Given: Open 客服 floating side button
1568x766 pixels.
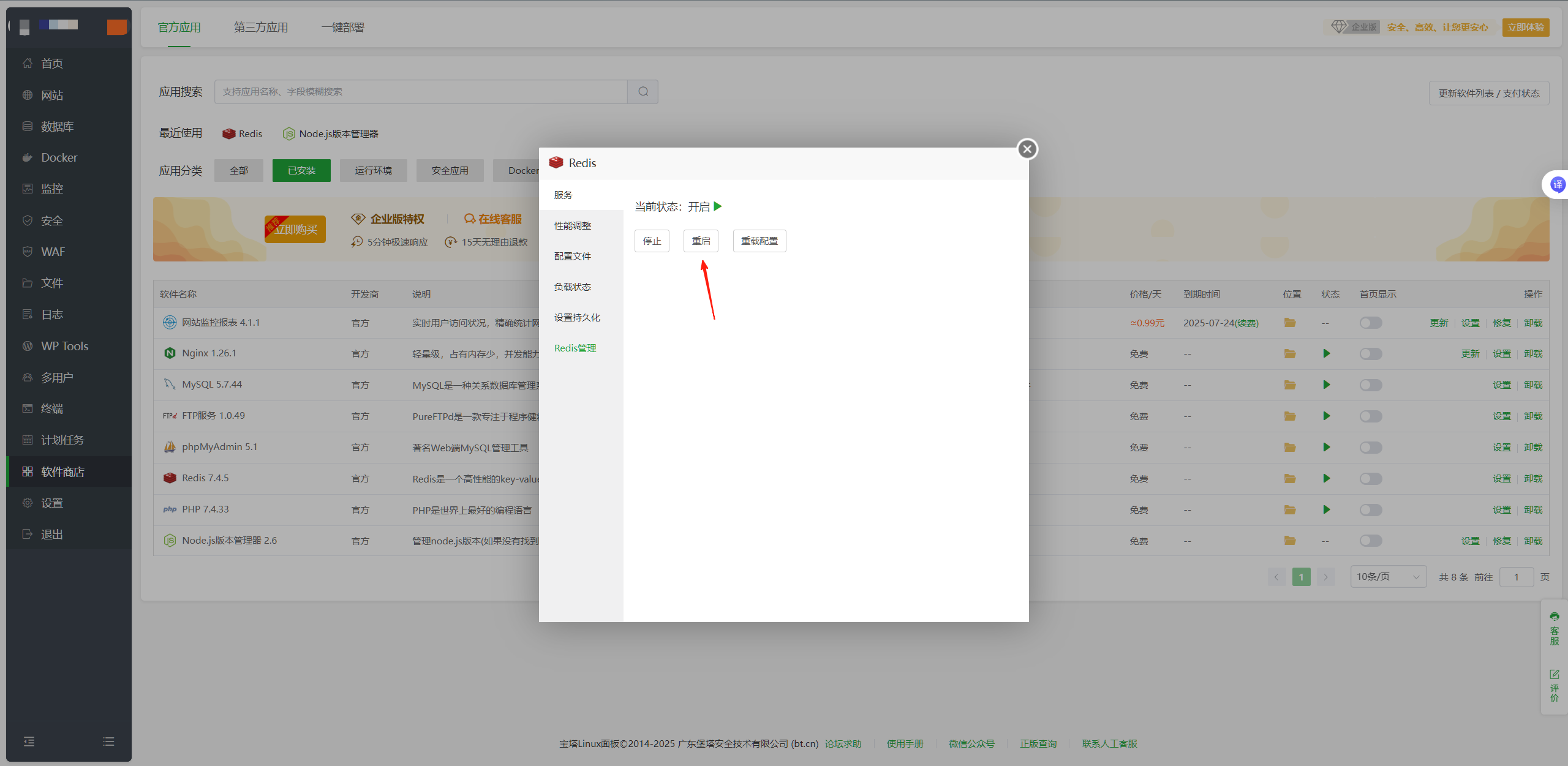Looking at the screenshot, I should tap(1555, 628).
